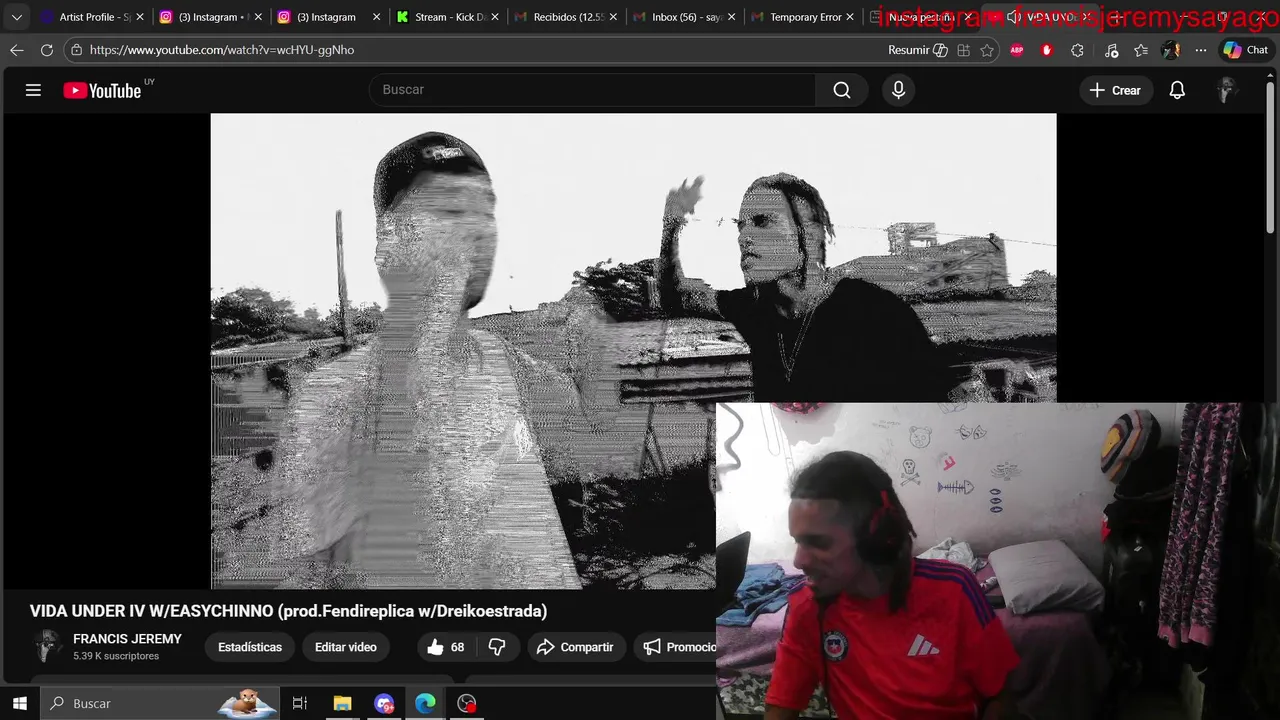This screenshot has width=1280, height=720.
Task: Start voice search with the microphone icon
Action: click(898, 90)
